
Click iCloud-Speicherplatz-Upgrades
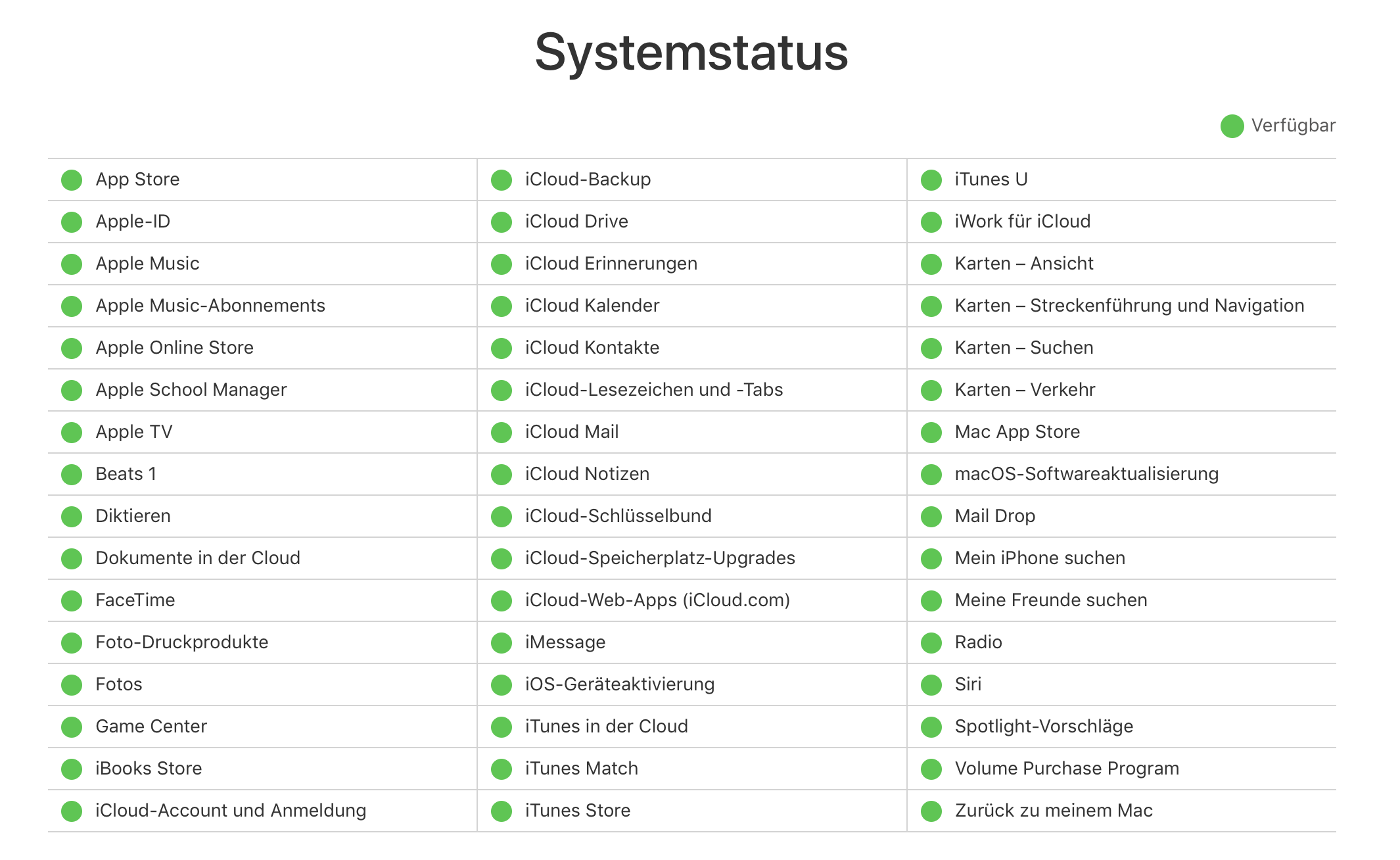[x=660, y=558]
